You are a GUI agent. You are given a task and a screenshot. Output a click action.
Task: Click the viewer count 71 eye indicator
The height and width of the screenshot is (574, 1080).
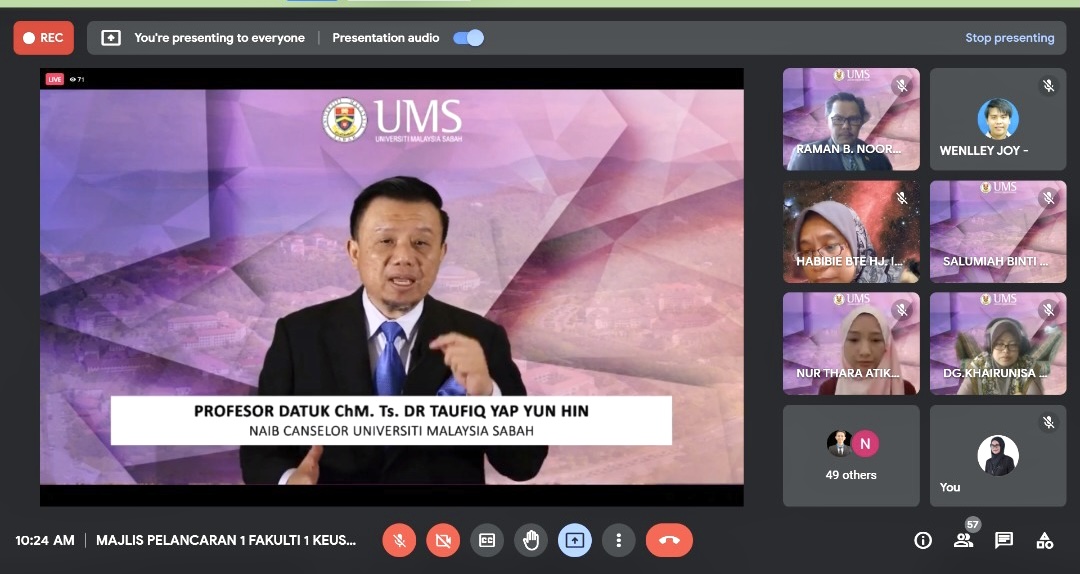pyautogui.click(x=76, y=79)
